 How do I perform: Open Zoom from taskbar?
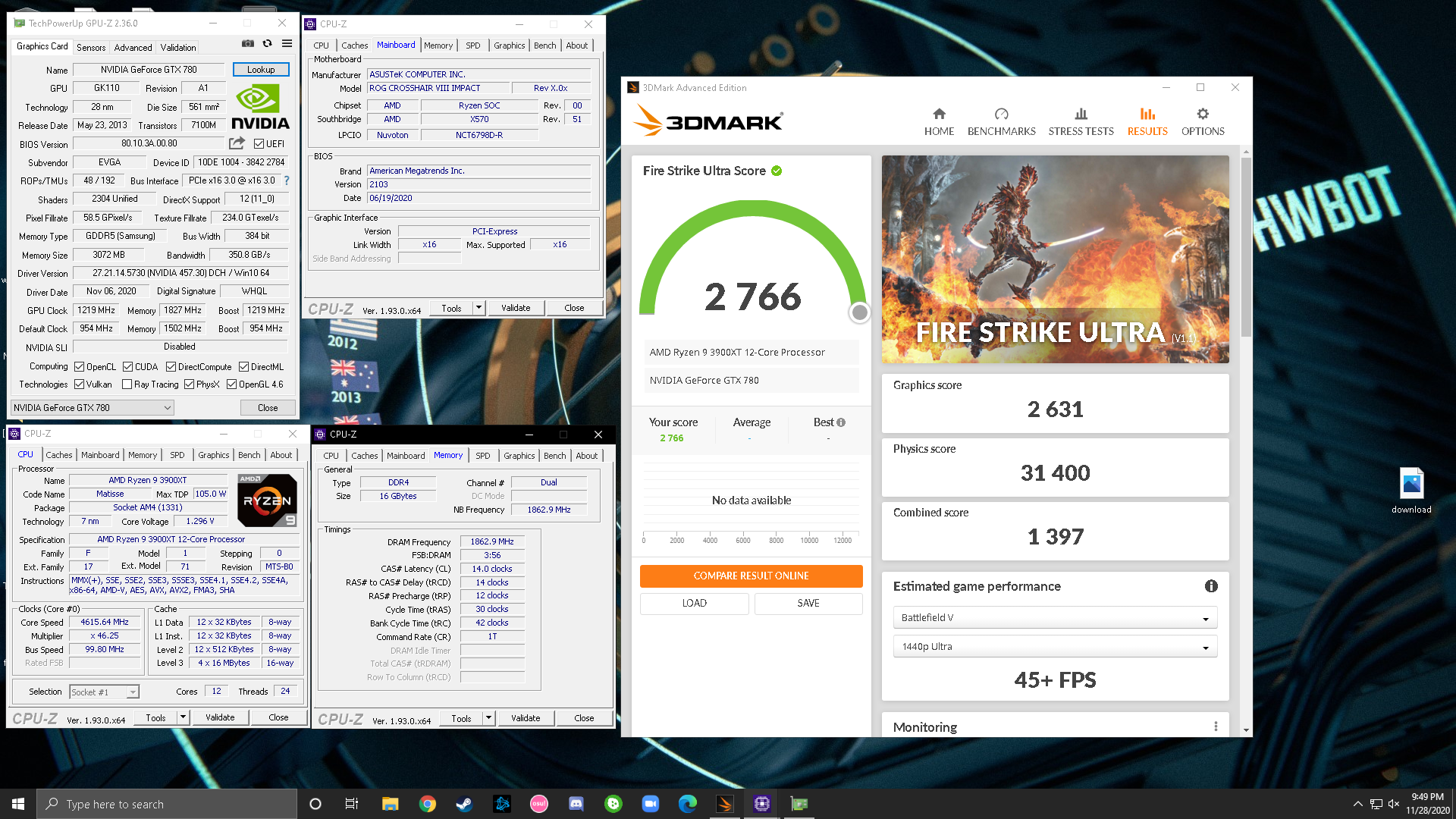(650, 804)
